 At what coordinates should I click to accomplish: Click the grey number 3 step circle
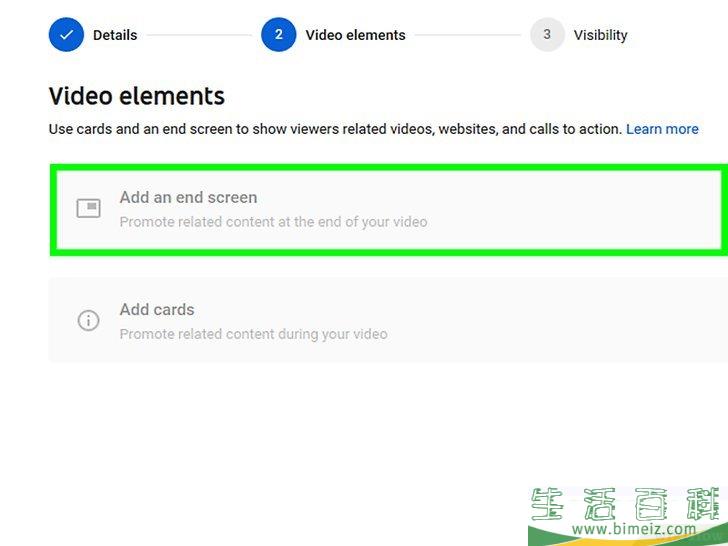point(547,35)
